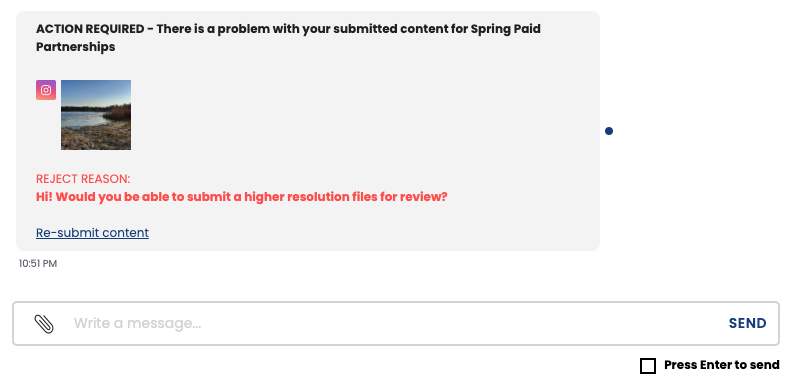Click the shoreline grass in the photo
This screenshot has width=789, height=382.
tap(96, 136)
